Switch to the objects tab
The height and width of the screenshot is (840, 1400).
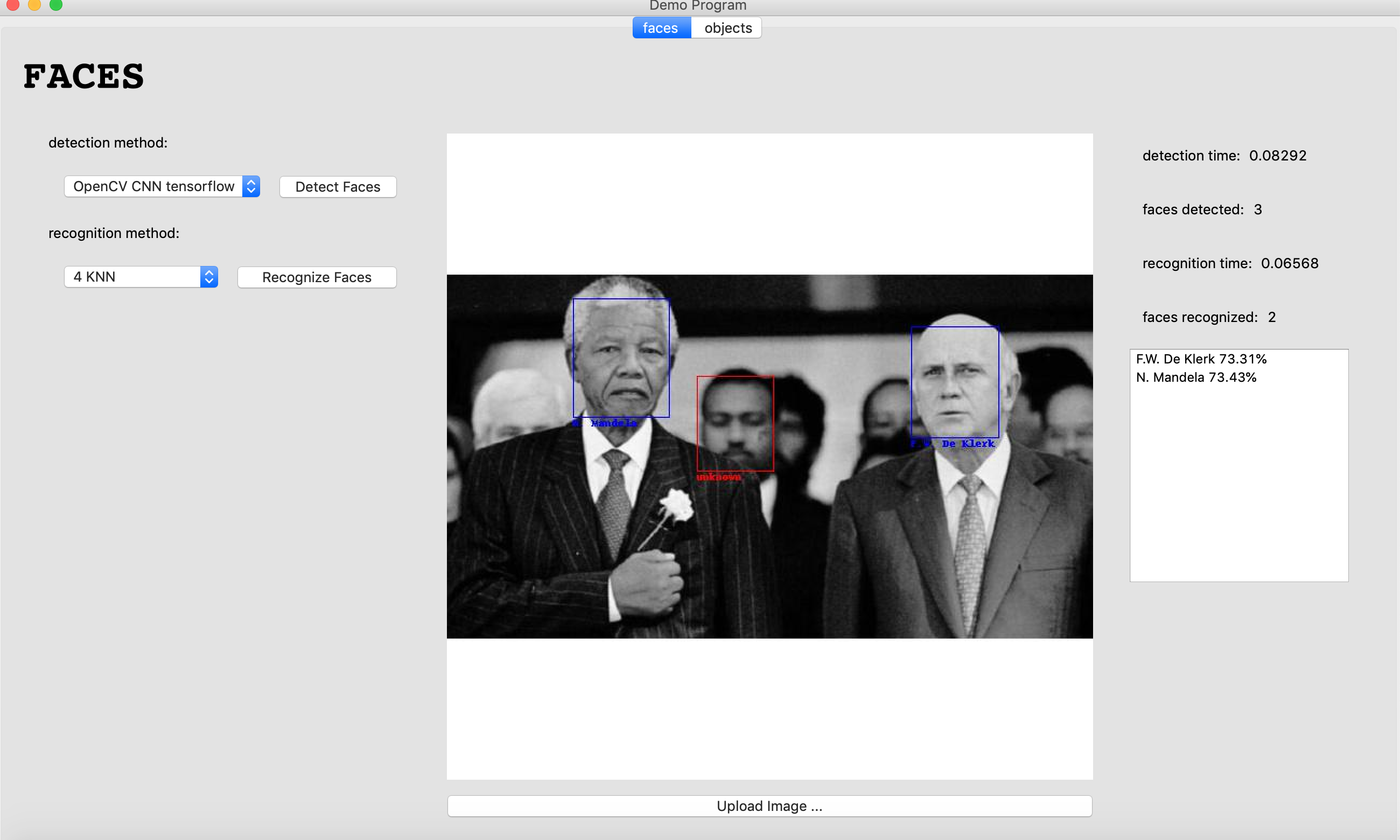click(727, 27)
